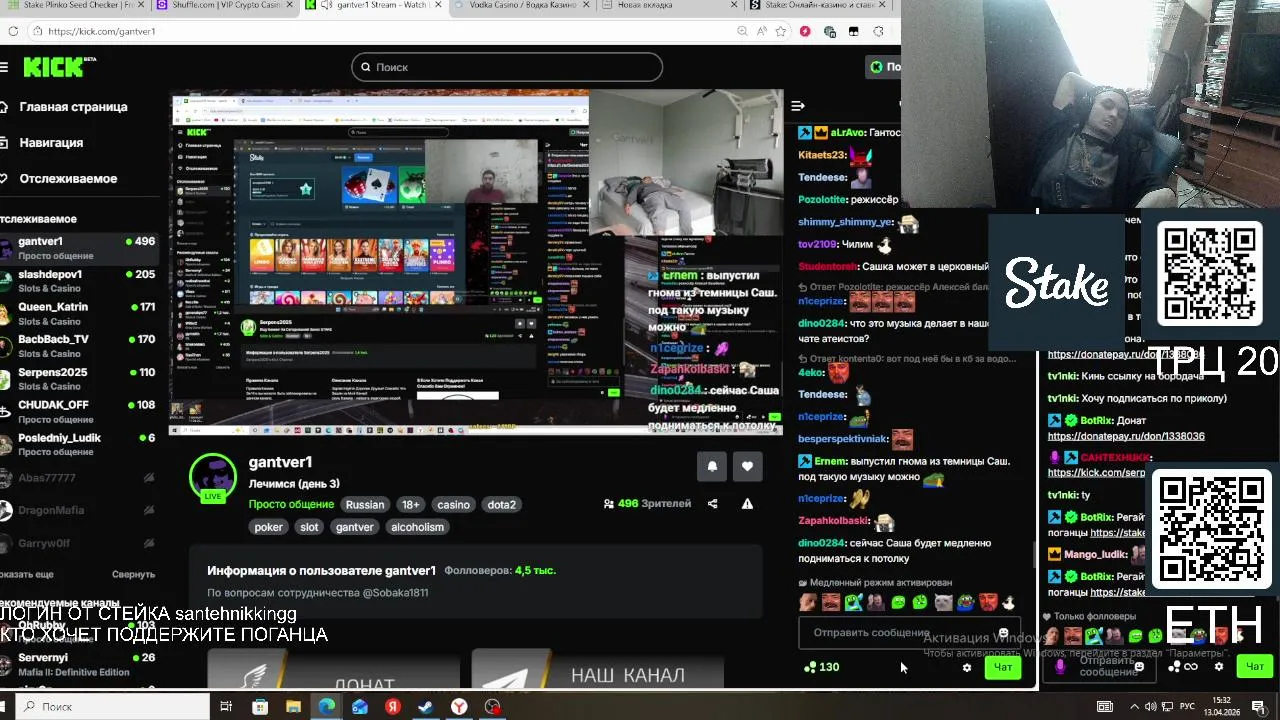1280x720 pixels.
Task: Switch to the Shuffle.com browser tab
Action: click(224, 5)
